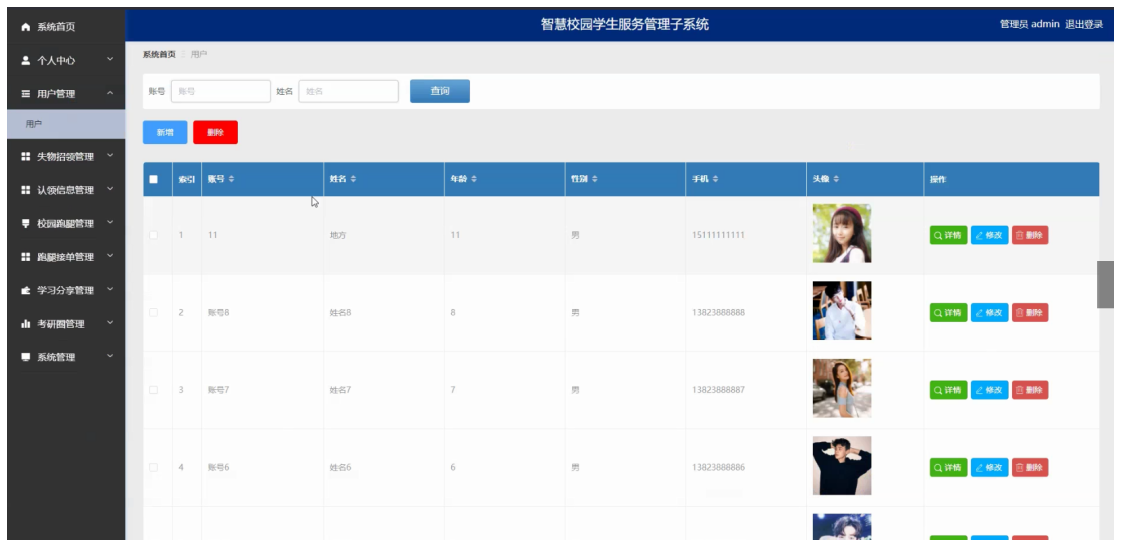Click the grid icon beside 认领信息管理
Screen dimensions: 1143x555
coord(26,190)
